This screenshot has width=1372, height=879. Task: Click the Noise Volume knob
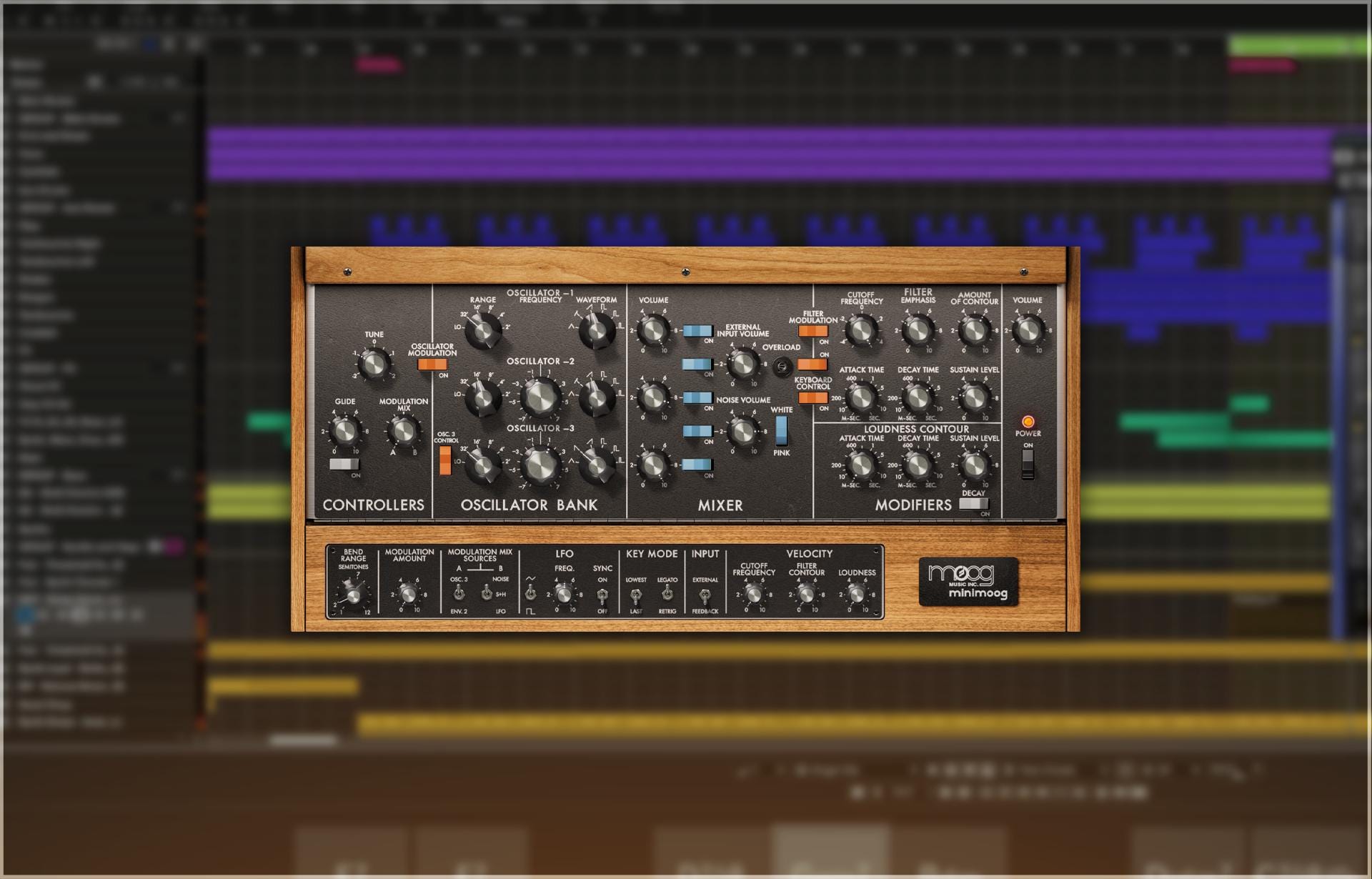click(x=743, y=430)
